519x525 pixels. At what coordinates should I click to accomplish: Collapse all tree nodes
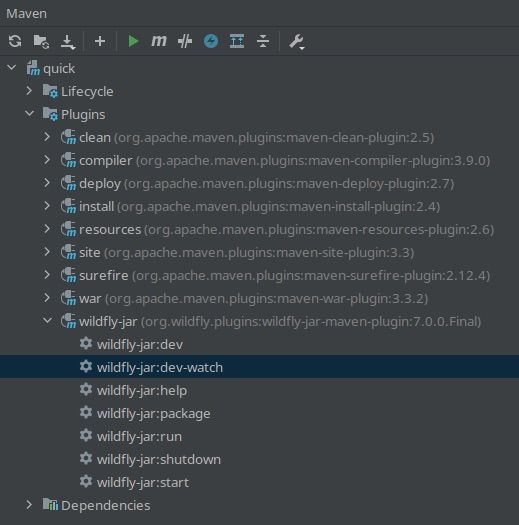(x=263, y=41)
